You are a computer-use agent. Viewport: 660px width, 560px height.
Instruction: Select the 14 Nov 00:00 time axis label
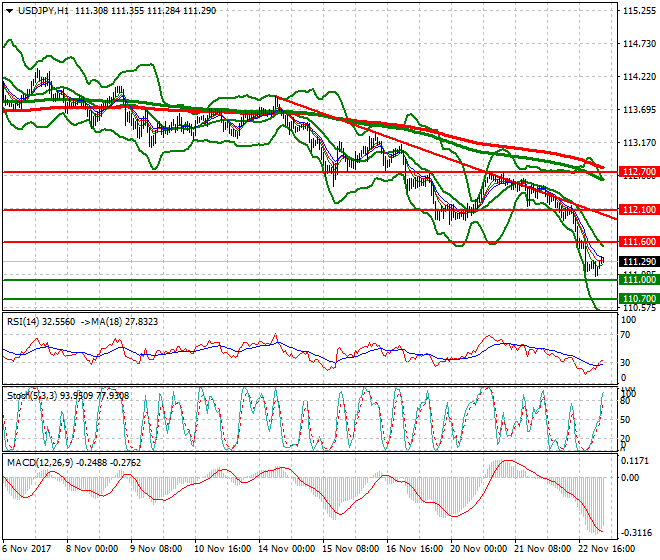pos(286,549)
